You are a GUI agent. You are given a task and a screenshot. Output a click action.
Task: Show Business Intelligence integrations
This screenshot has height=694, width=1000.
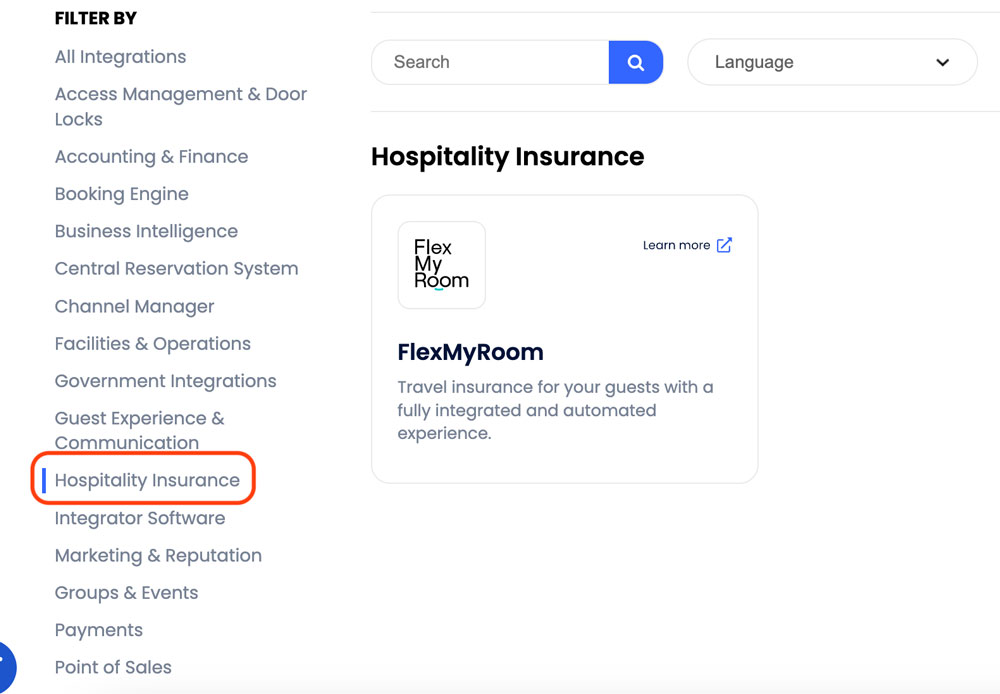146,231
